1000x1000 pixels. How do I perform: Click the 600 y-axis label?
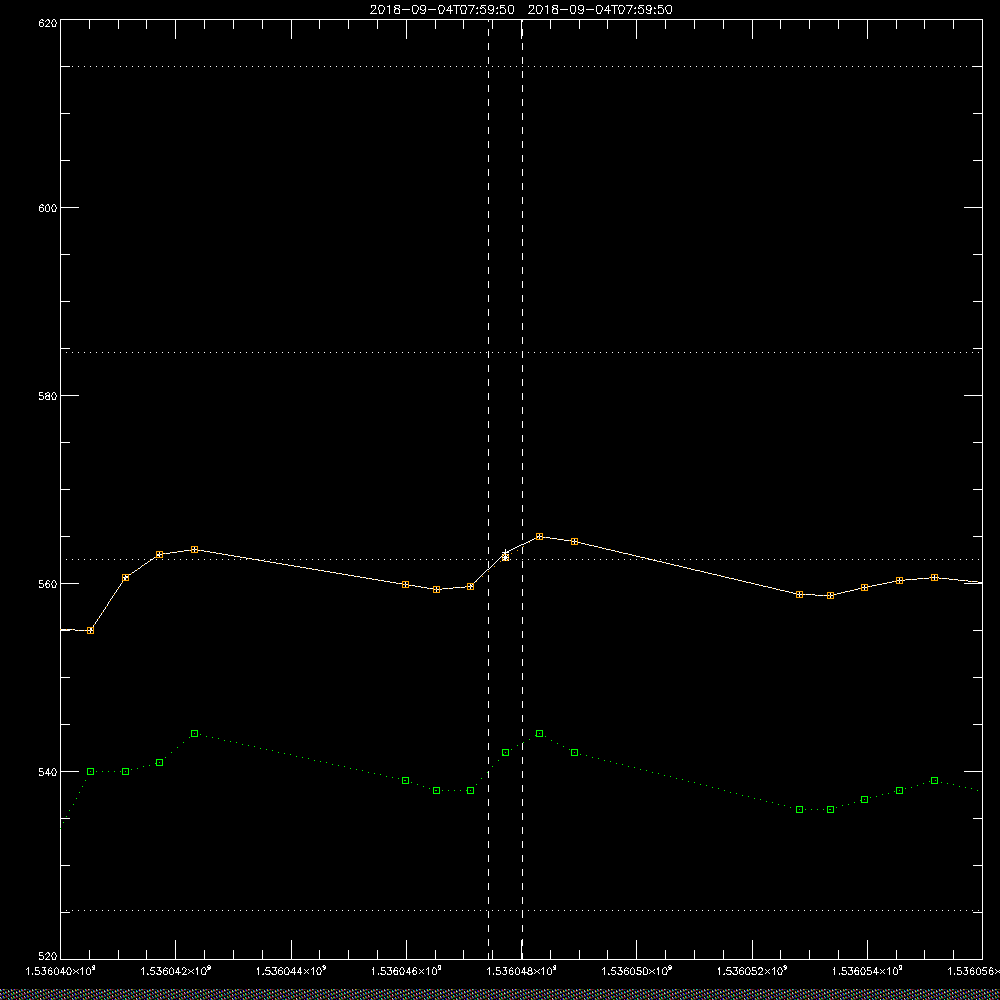48,208
